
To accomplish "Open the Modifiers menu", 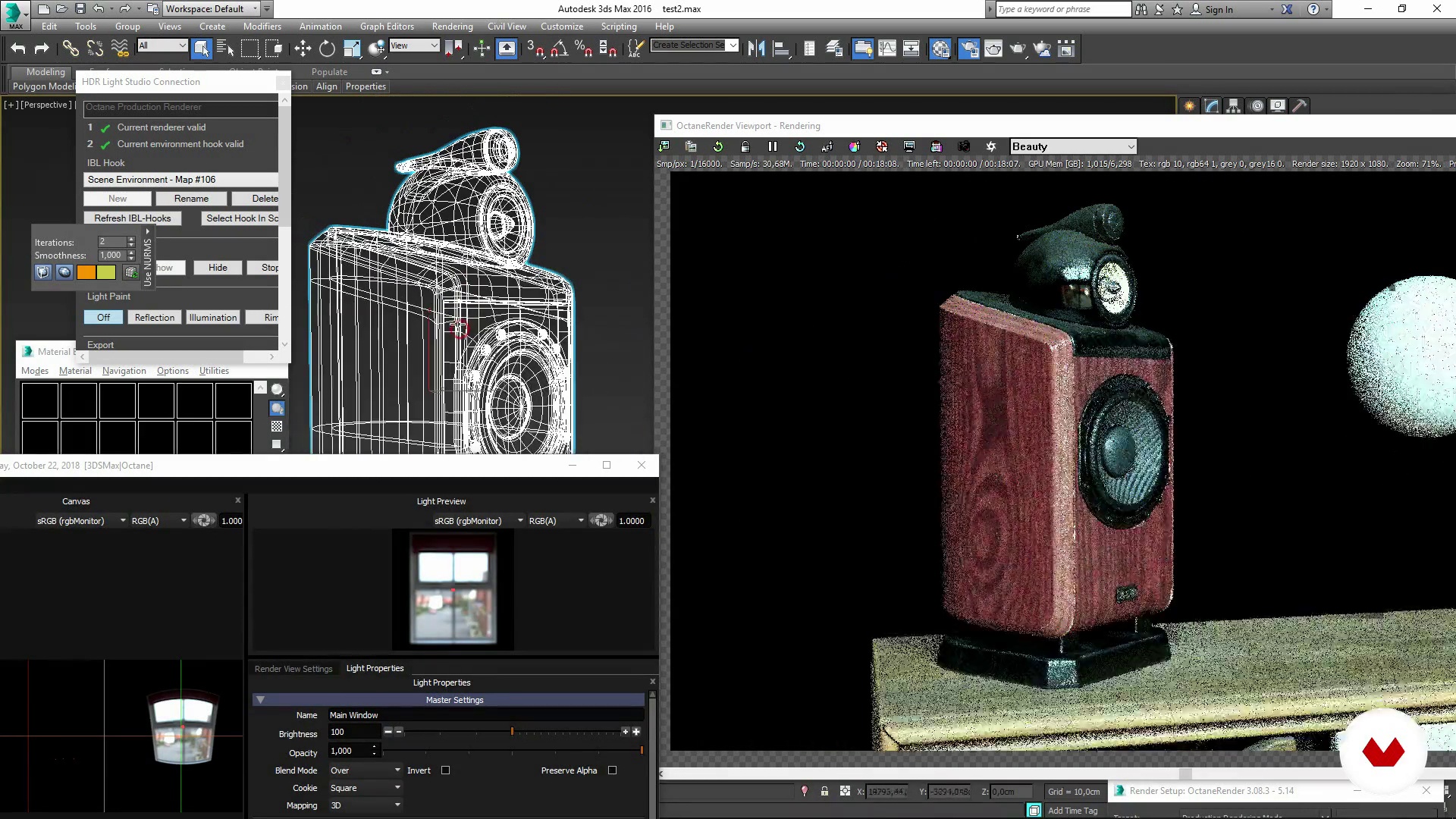I will (x=262, y=27).
